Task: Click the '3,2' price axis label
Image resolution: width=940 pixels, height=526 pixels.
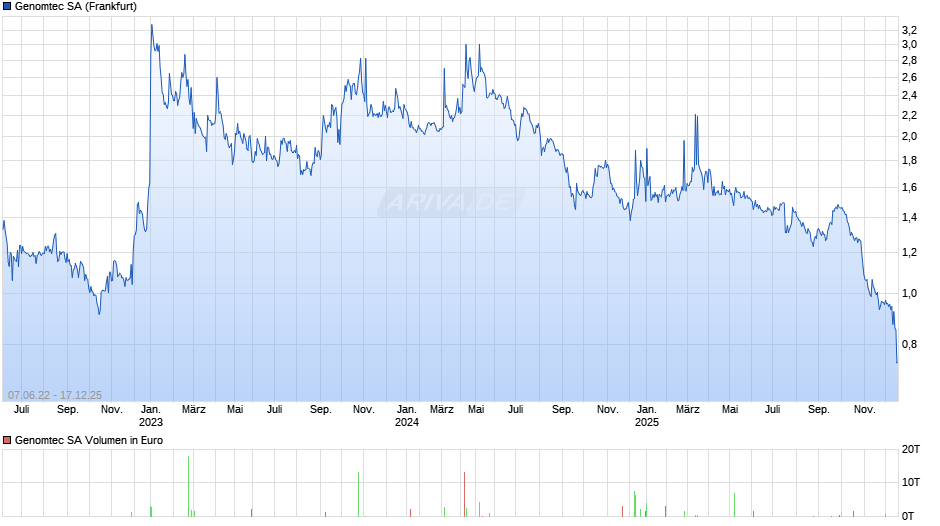Action: click(x=909, y=31)
